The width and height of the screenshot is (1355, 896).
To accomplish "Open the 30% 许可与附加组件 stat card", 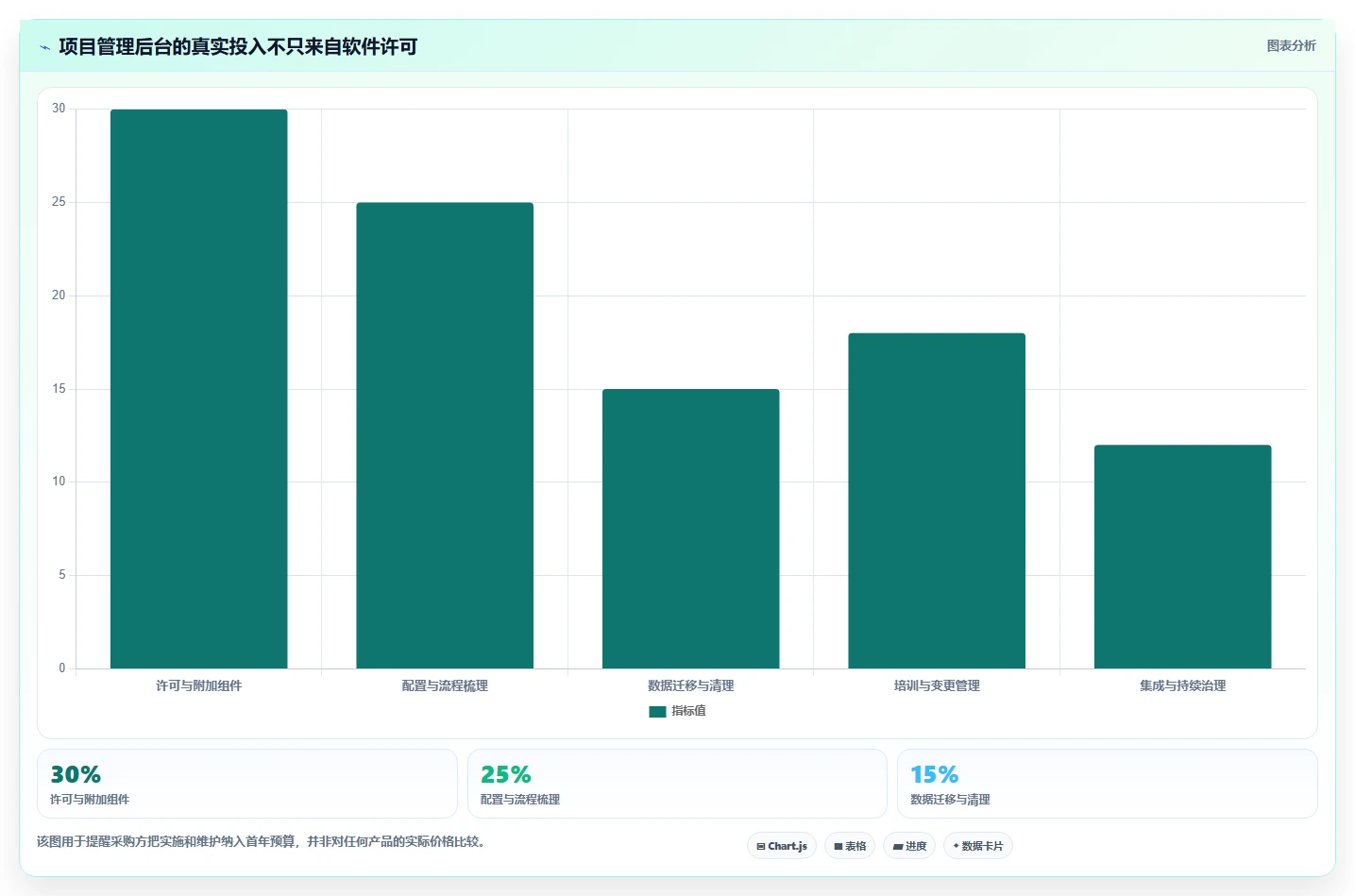I will tap(247, 784).
